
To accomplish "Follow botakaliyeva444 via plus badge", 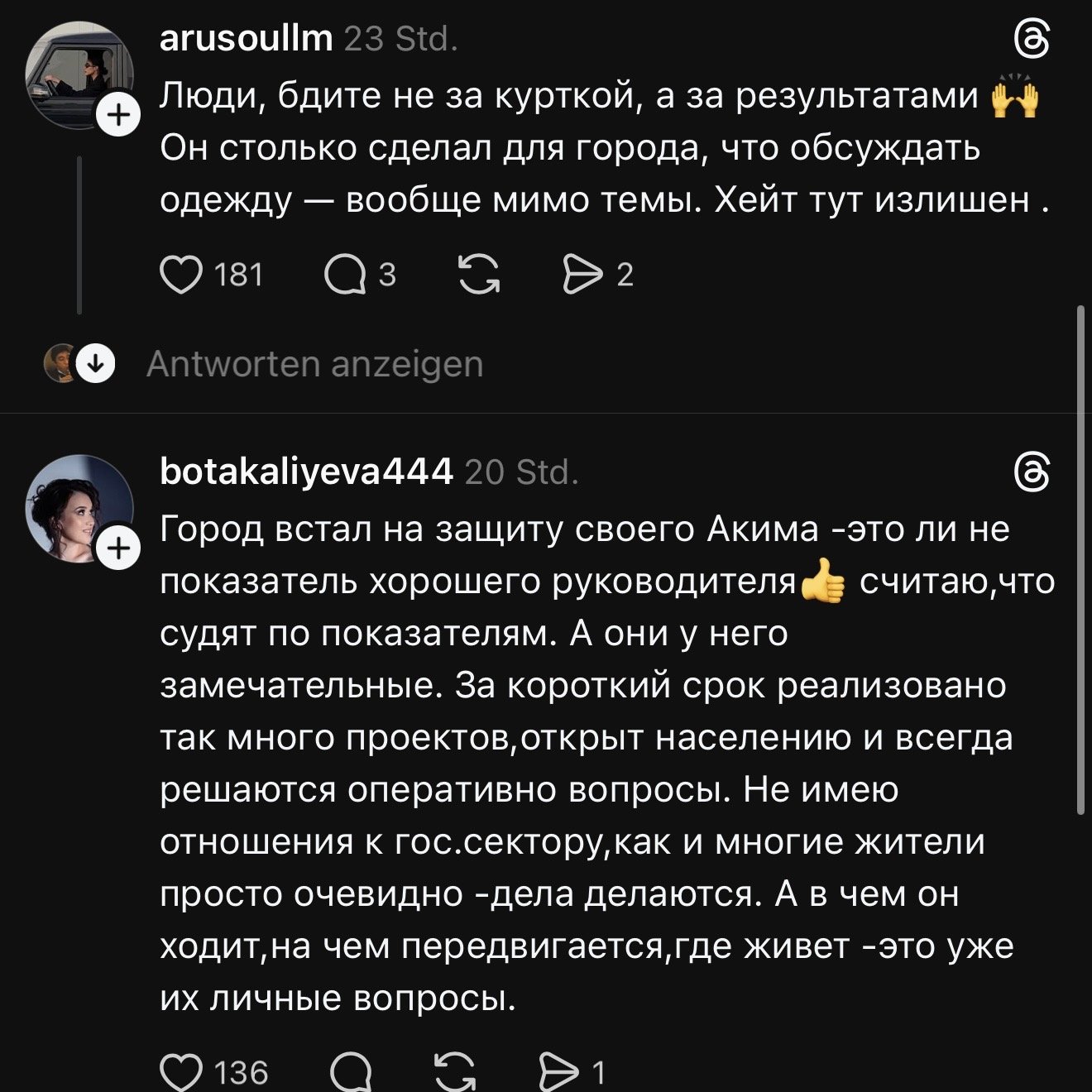I will coord(120,548).
